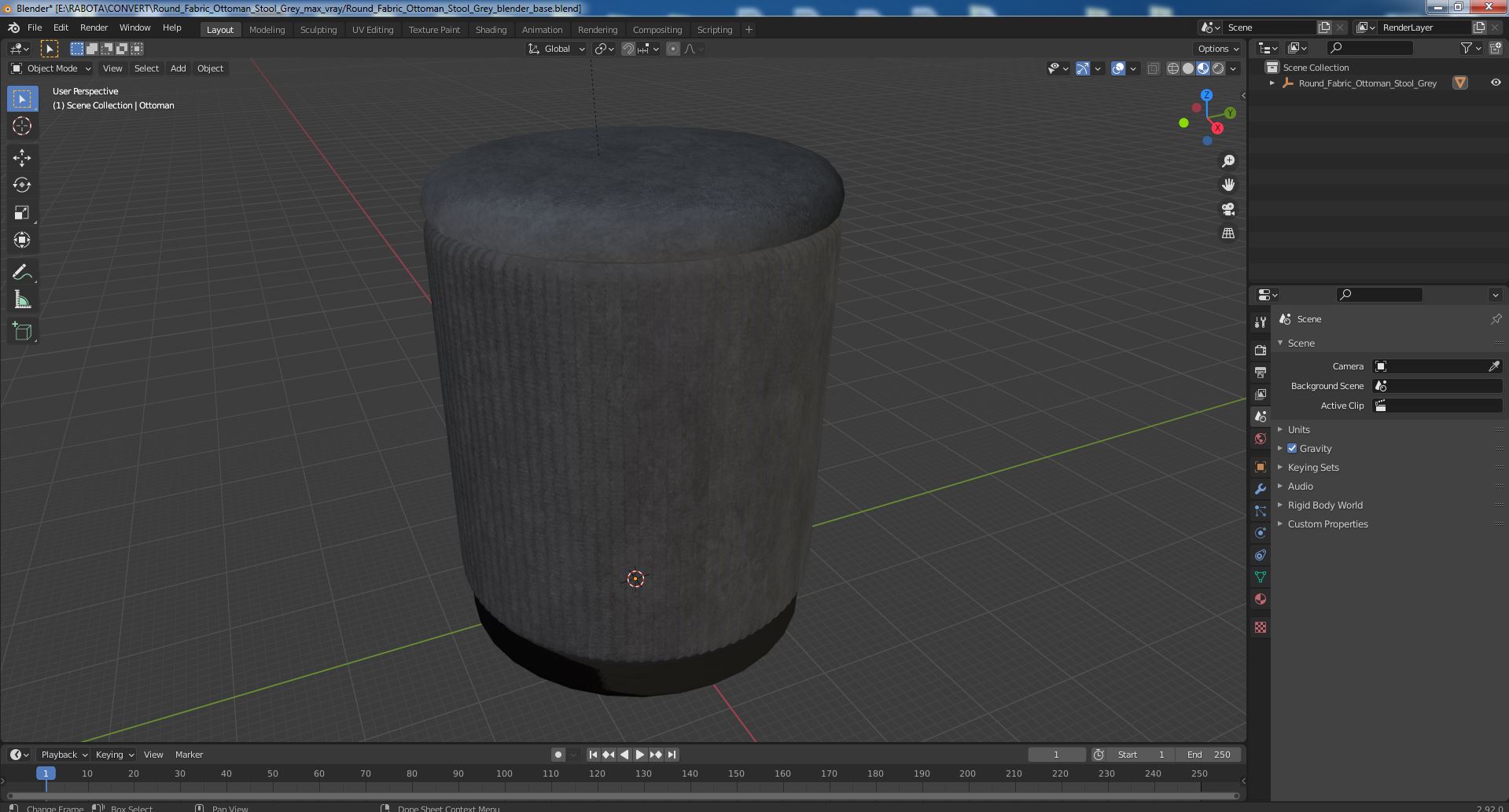
Task: Expand the Rigid Body World panel
Action: (x=1325, y=505)
